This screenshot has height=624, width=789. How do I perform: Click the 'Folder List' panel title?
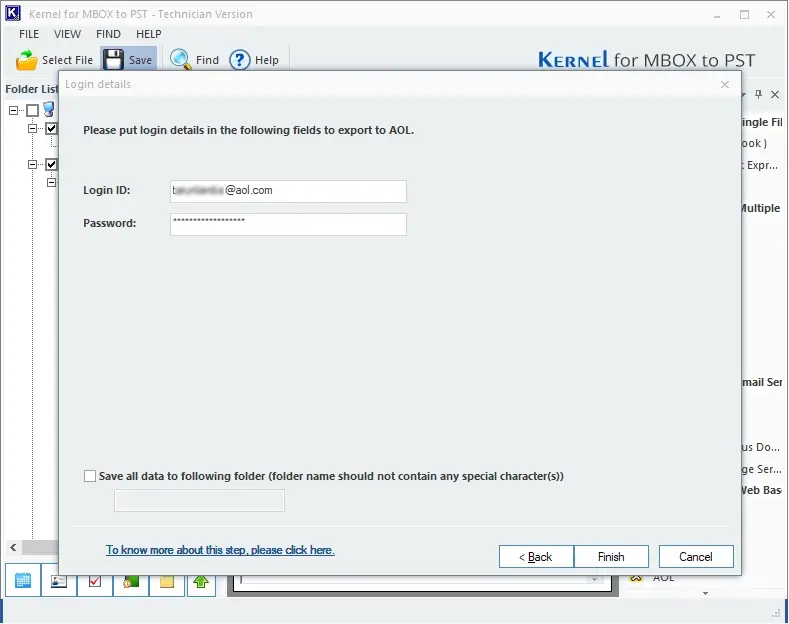pyautogui.click(x=32, y=89)
